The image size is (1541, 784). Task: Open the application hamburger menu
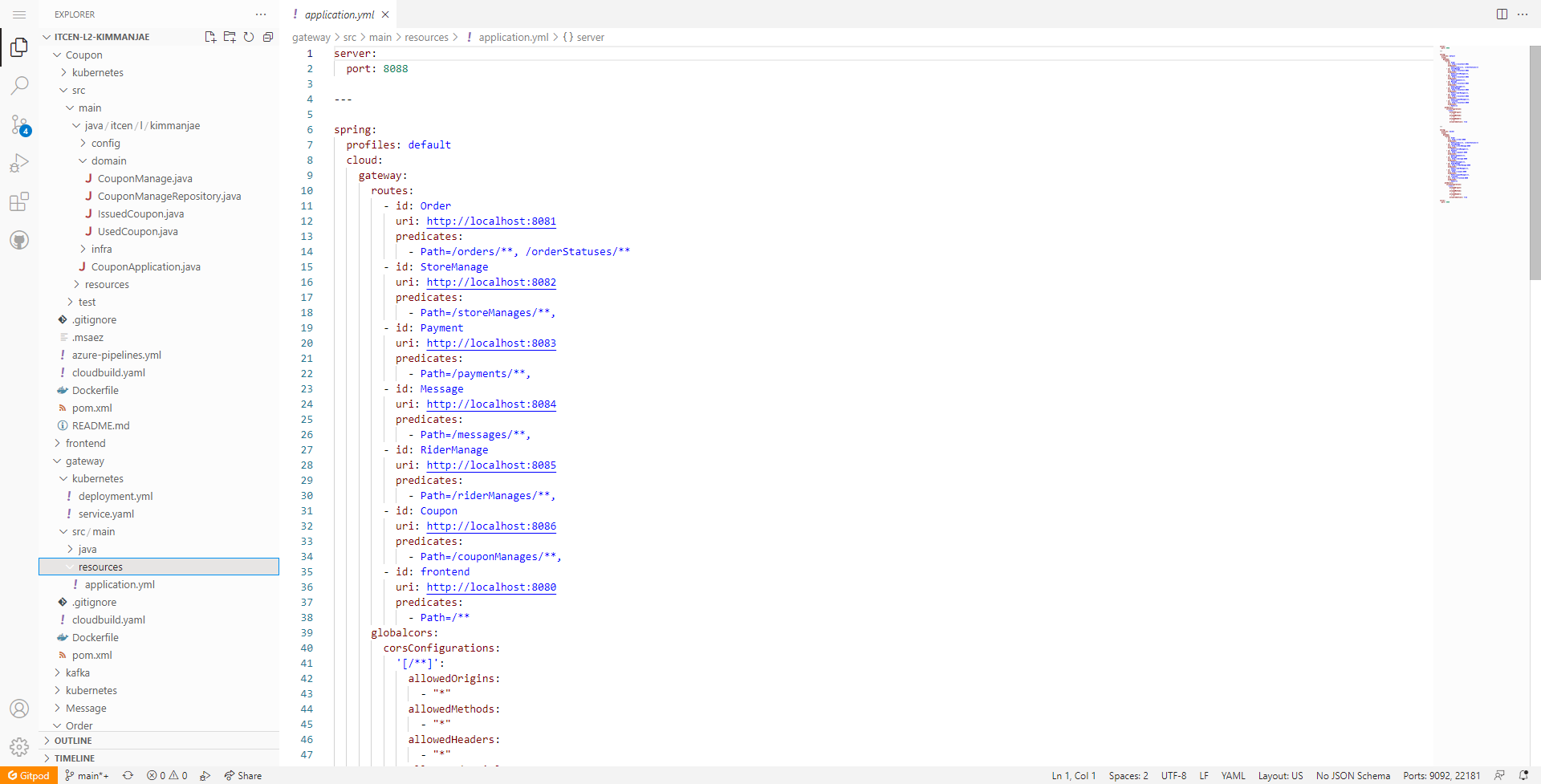[19, 14]
